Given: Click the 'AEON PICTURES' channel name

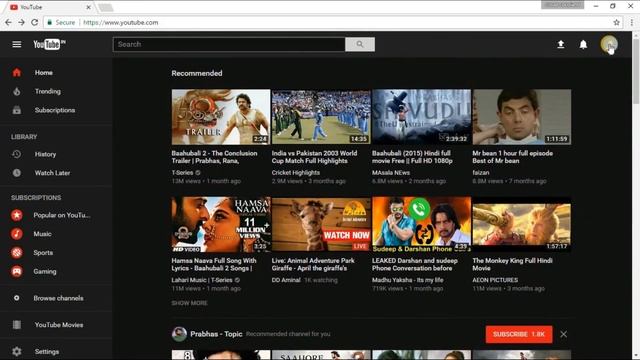Looking at the screenshot, I should [x=495, y=280].
